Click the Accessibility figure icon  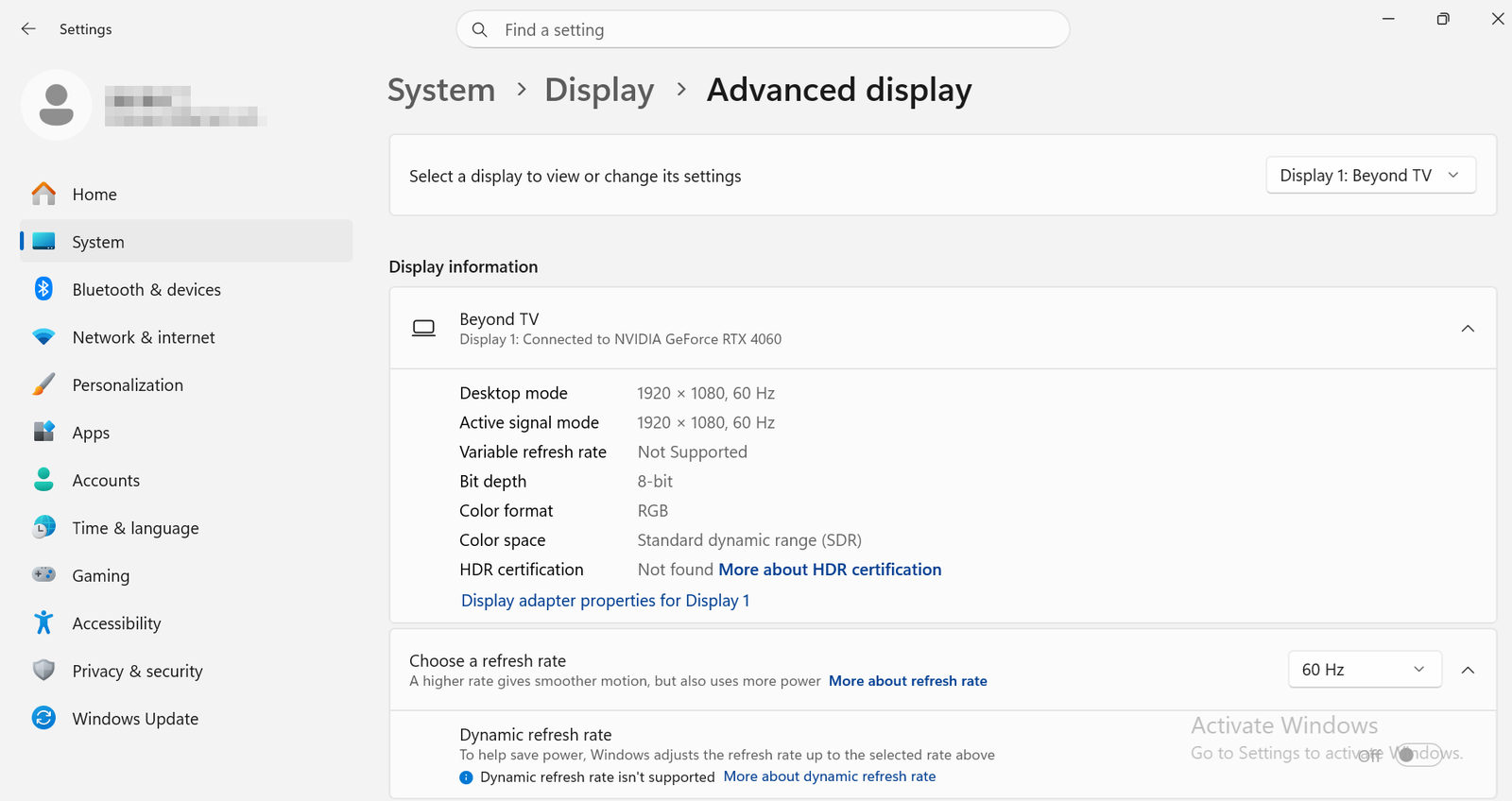click(x=43, y=622)
